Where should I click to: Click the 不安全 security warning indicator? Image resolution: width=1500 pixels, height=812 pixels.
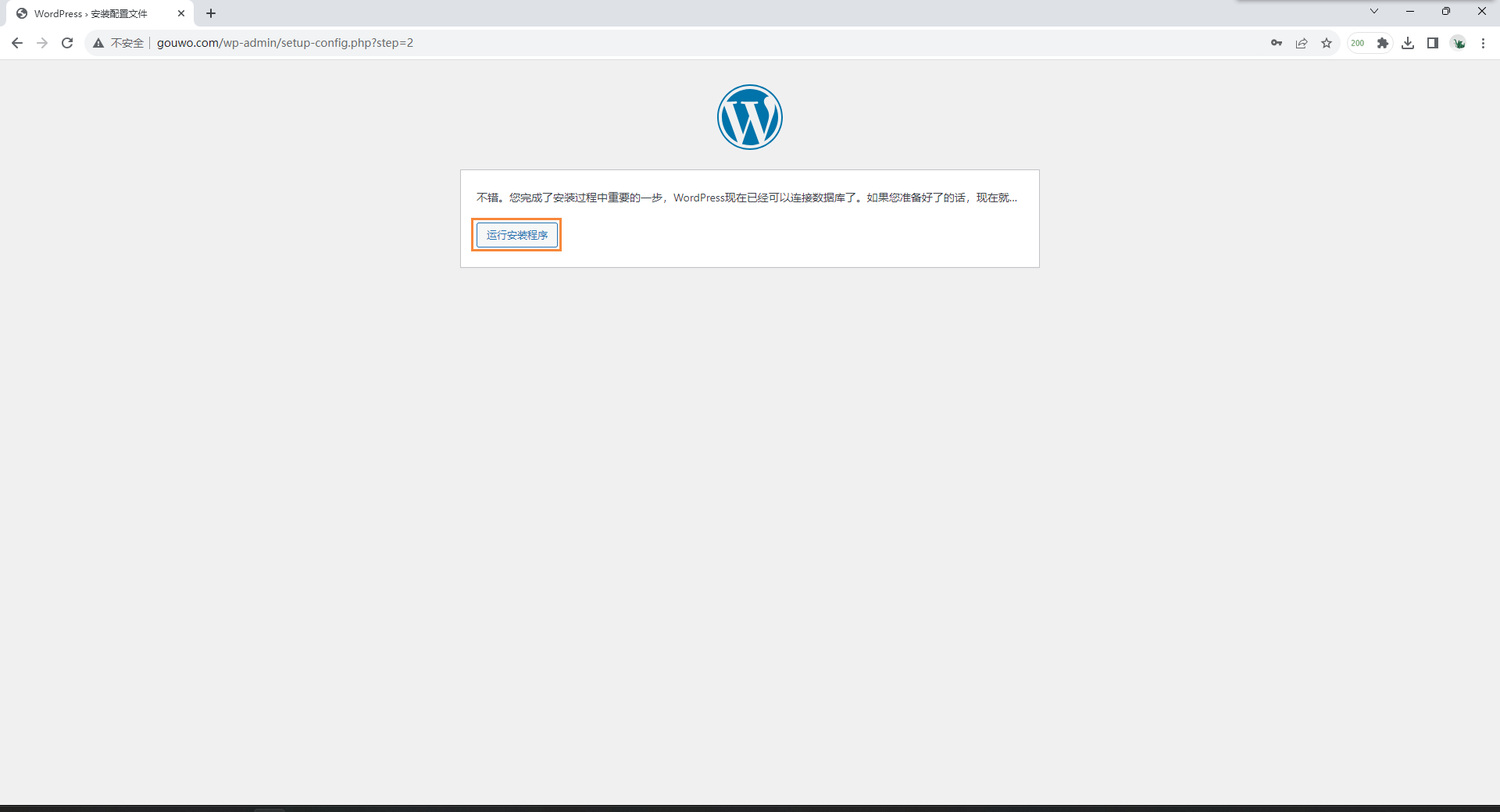click(x=118, y=43)
